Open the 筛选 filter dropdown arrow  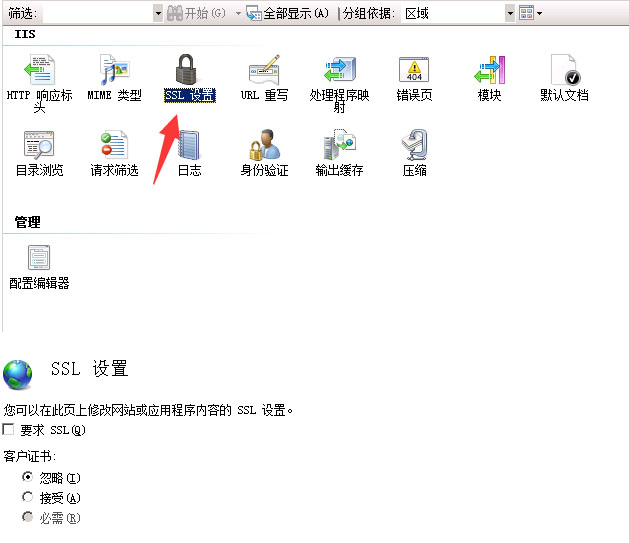(x=158, y=14)
